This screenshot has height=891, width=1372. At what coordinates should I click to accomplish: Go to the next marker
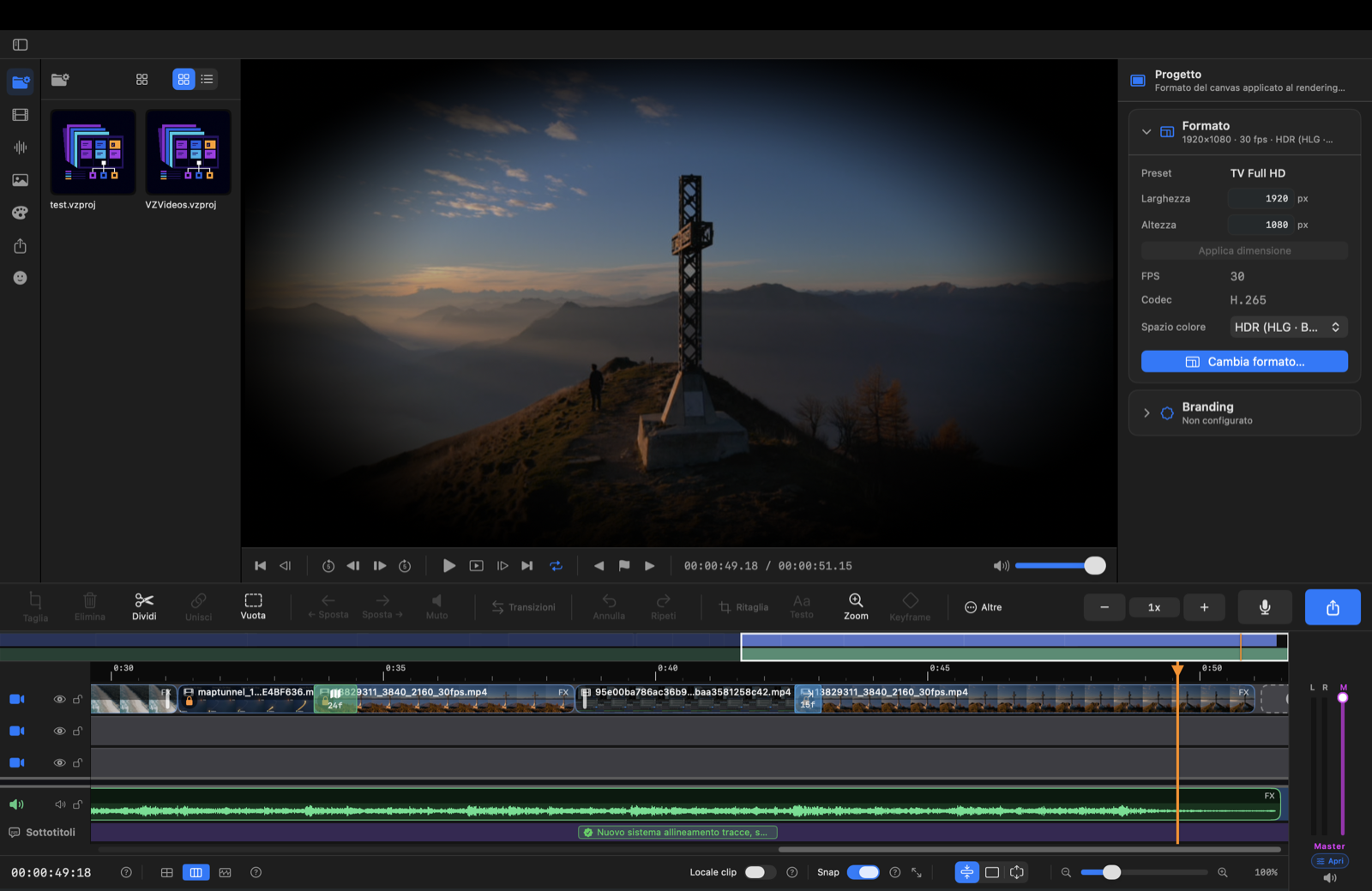click(x=650, y=566)
